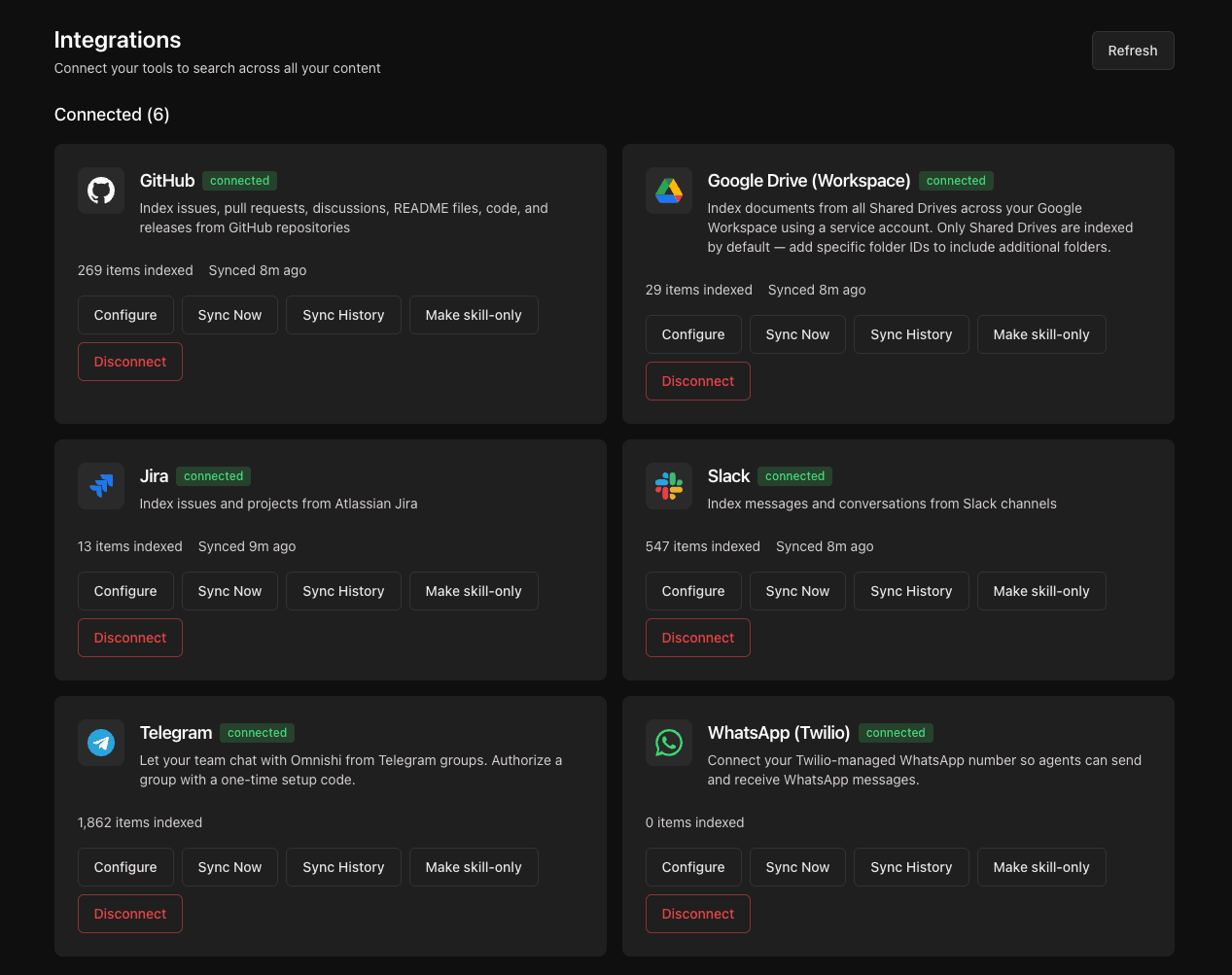Disconnect the Telegram integration
The width and height of the screenshot is (1232, 975).
click(130, 914)
